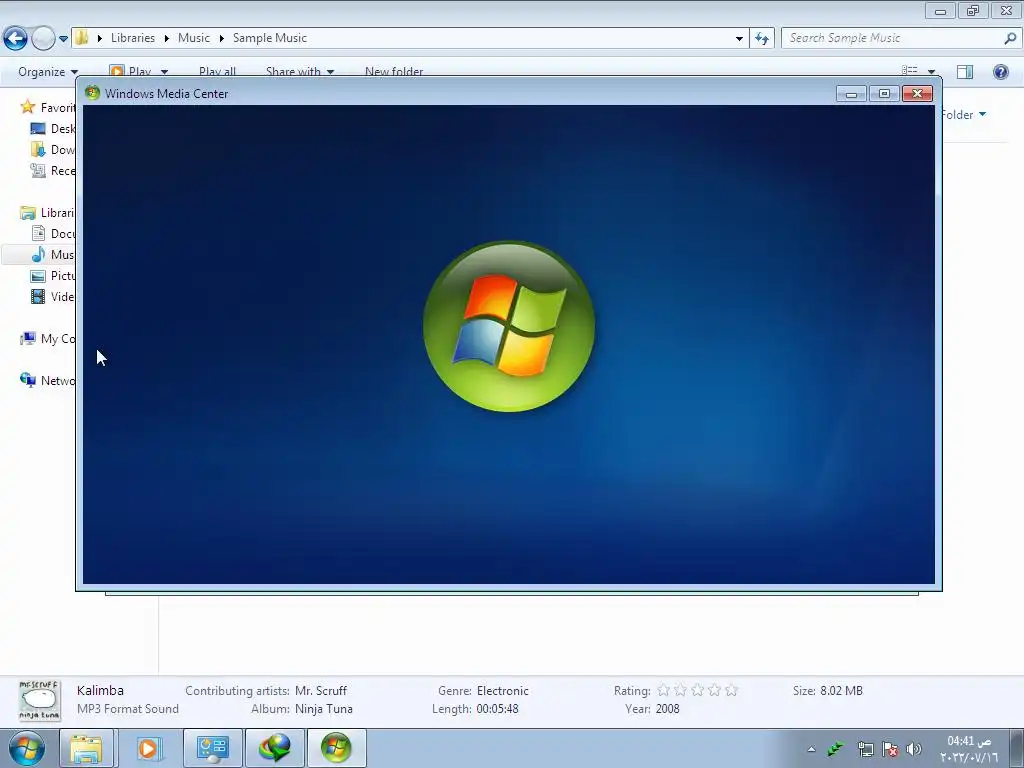Click the volume speaker tray icon

point(914,749)
